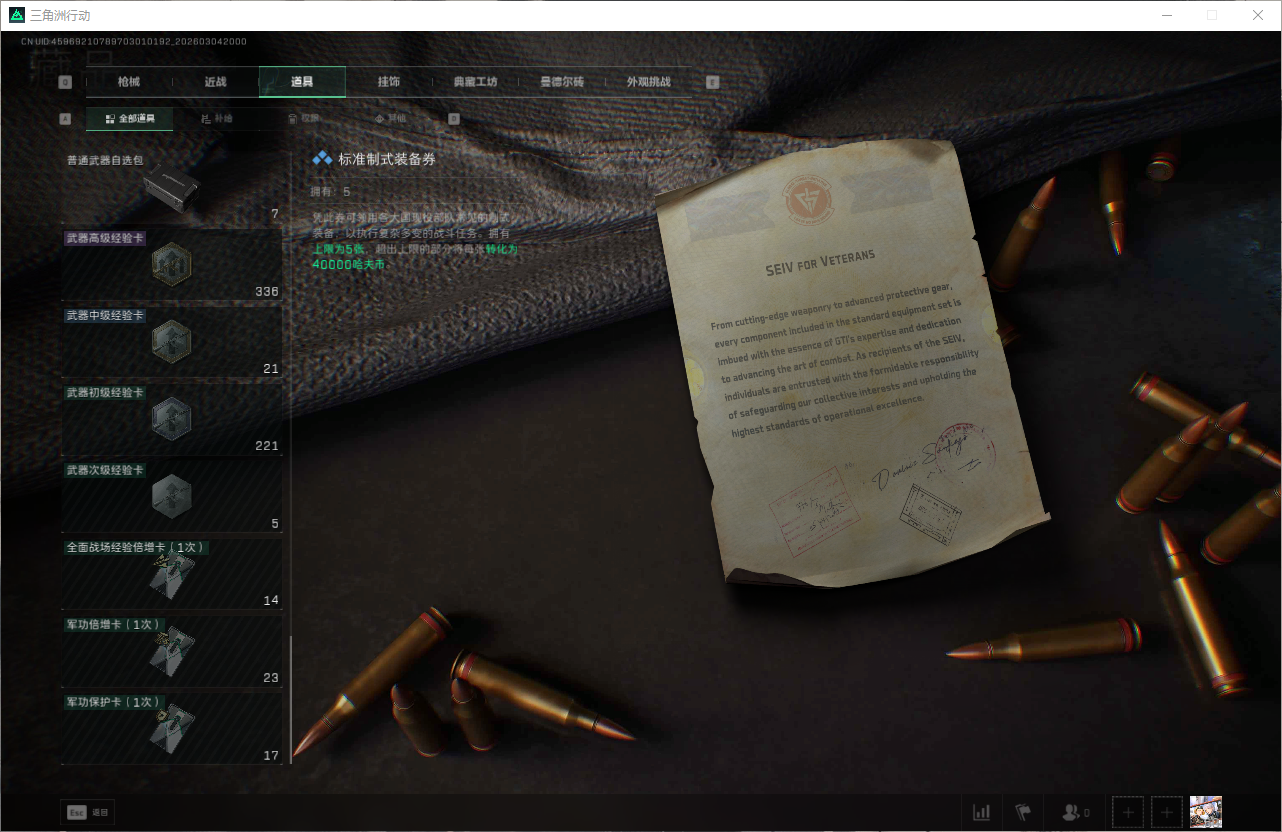Open the 挂饰 tab
This screenshot has width=1282, height=832.
point(388,82)
